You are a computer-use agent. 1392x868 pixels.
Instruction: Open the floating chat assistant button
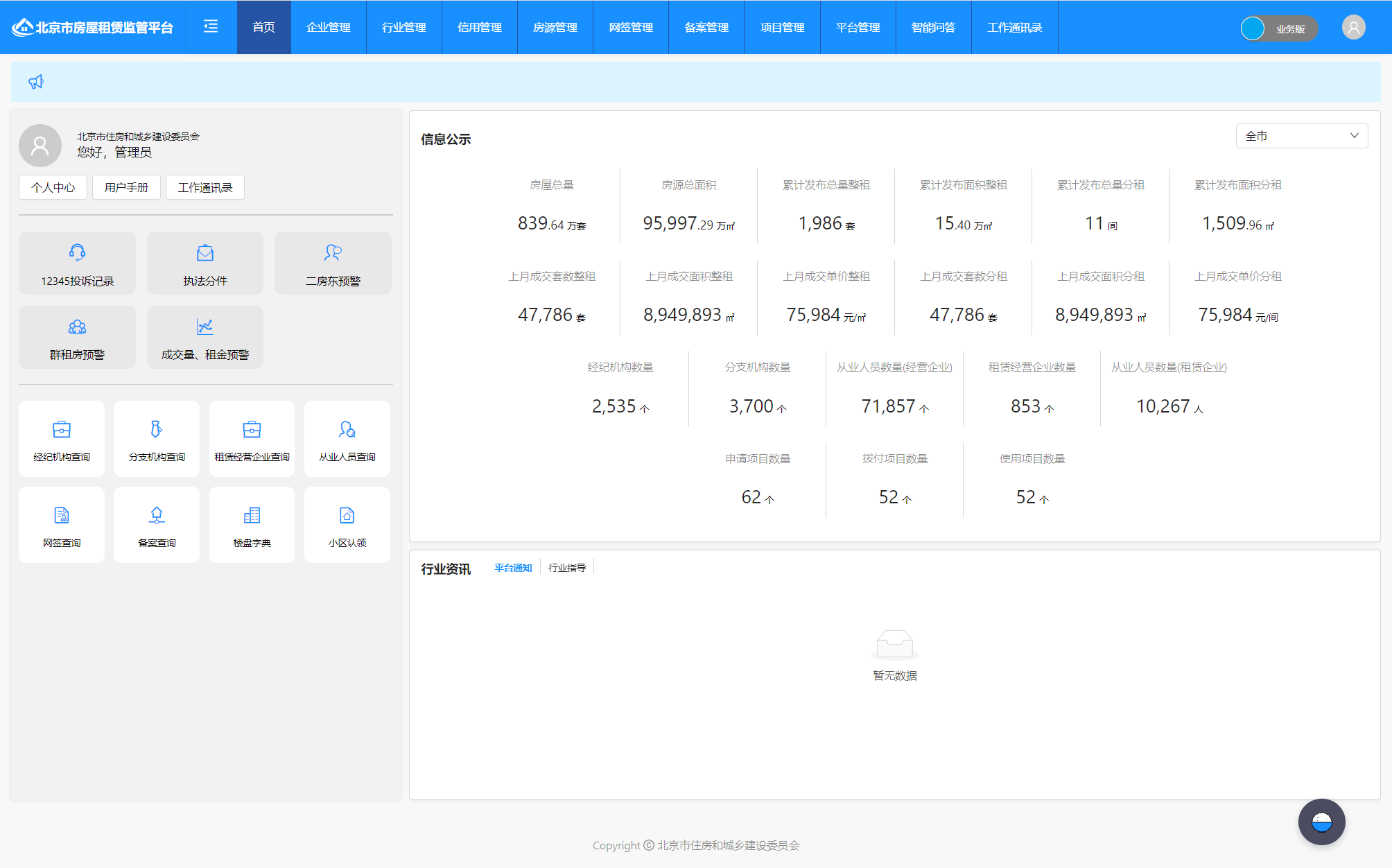pos(1321,822)
